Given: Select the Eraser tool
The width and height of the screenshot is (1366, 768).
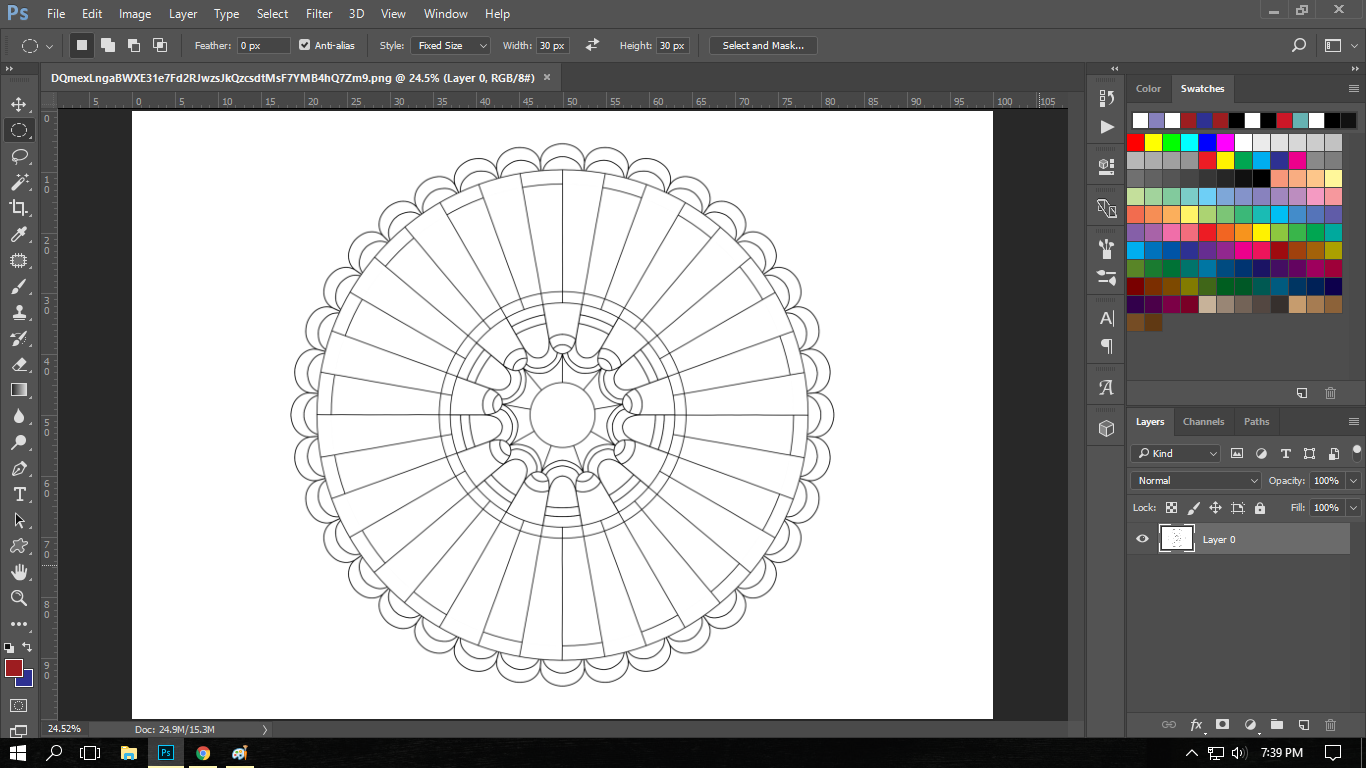Looking at the screenshot, I should point(19,364).
